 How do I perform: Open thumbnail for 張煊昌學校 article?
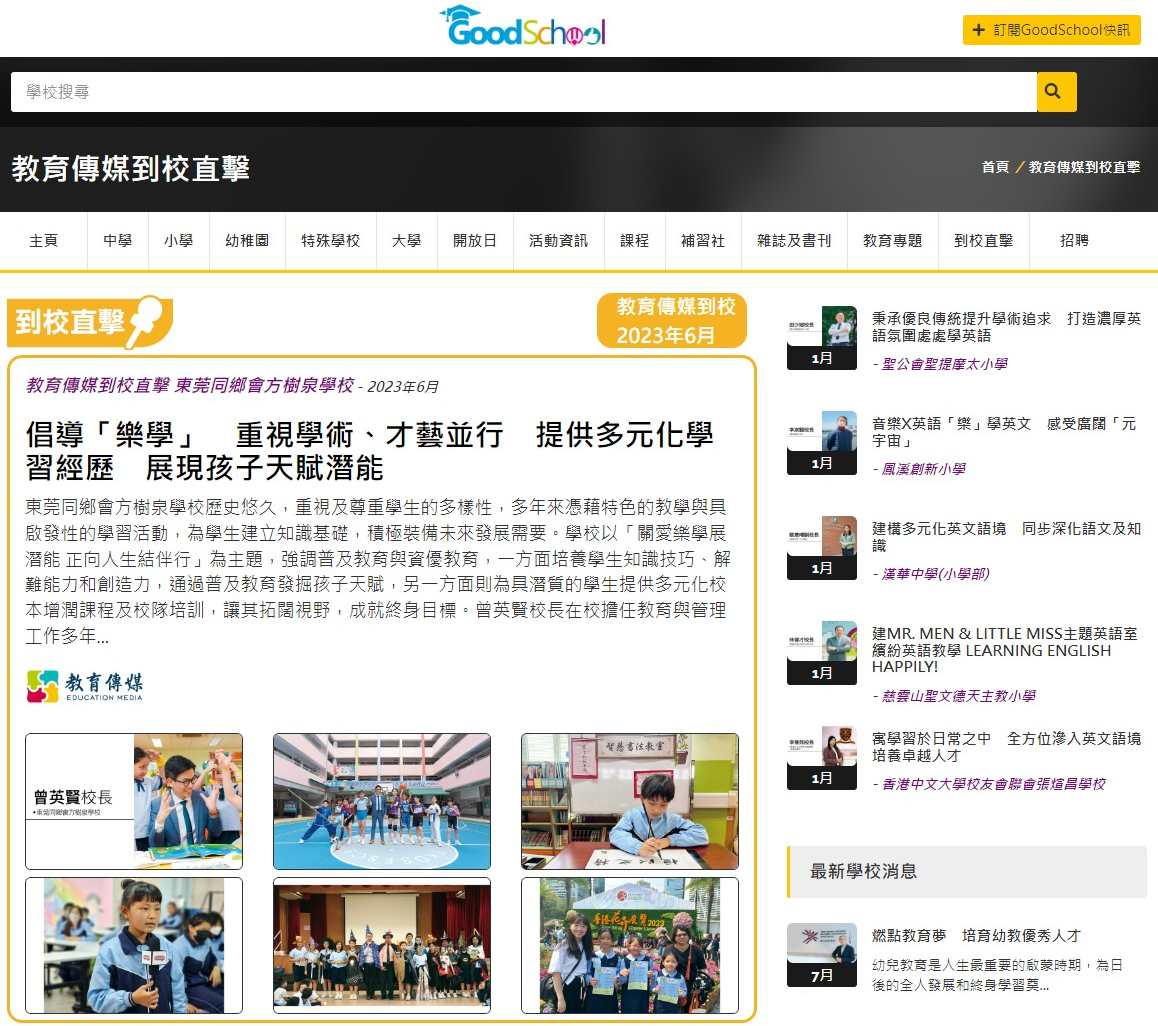coord(822,758)
